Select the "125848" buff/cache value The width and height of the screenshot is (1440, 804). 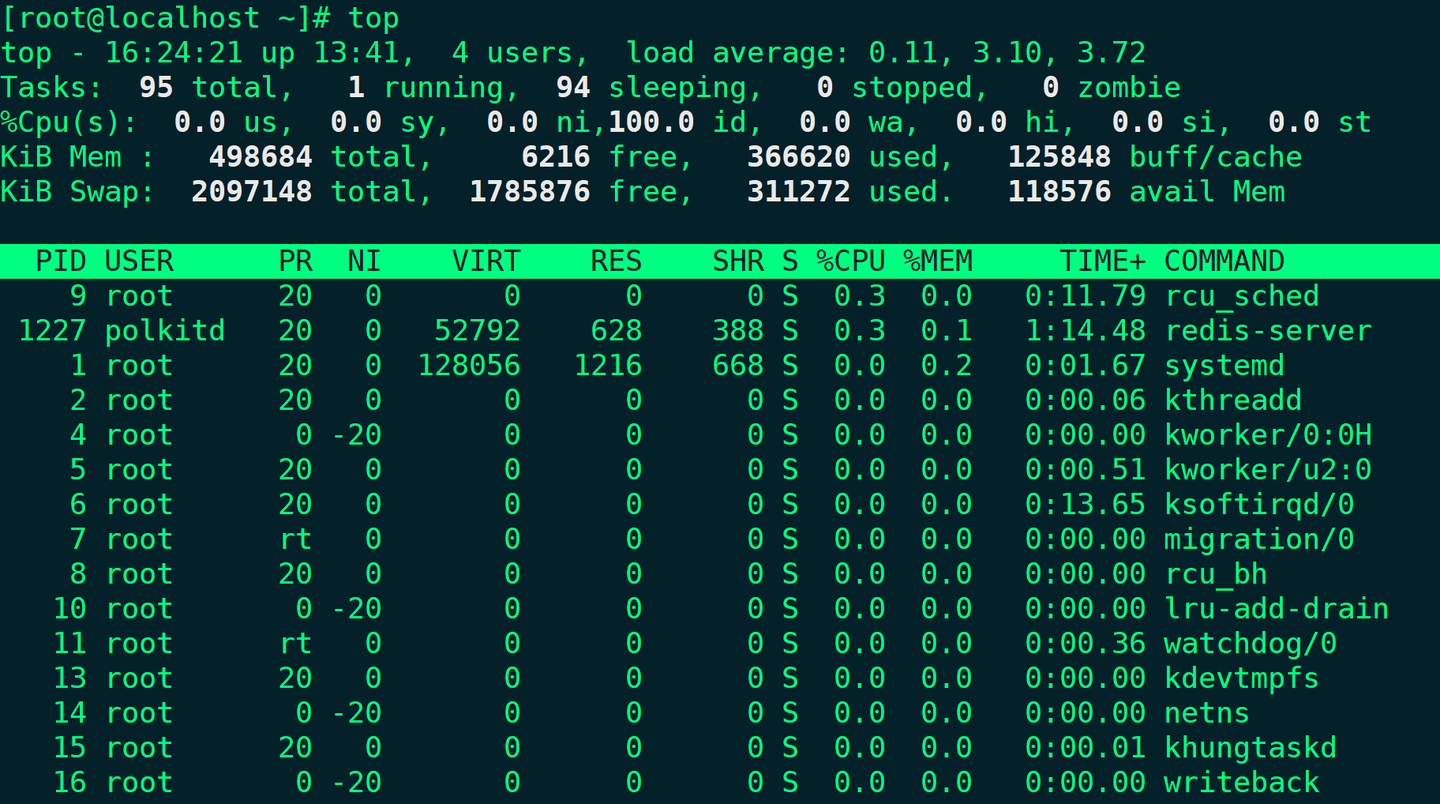pyautogui.click(x=1060, y=157)
